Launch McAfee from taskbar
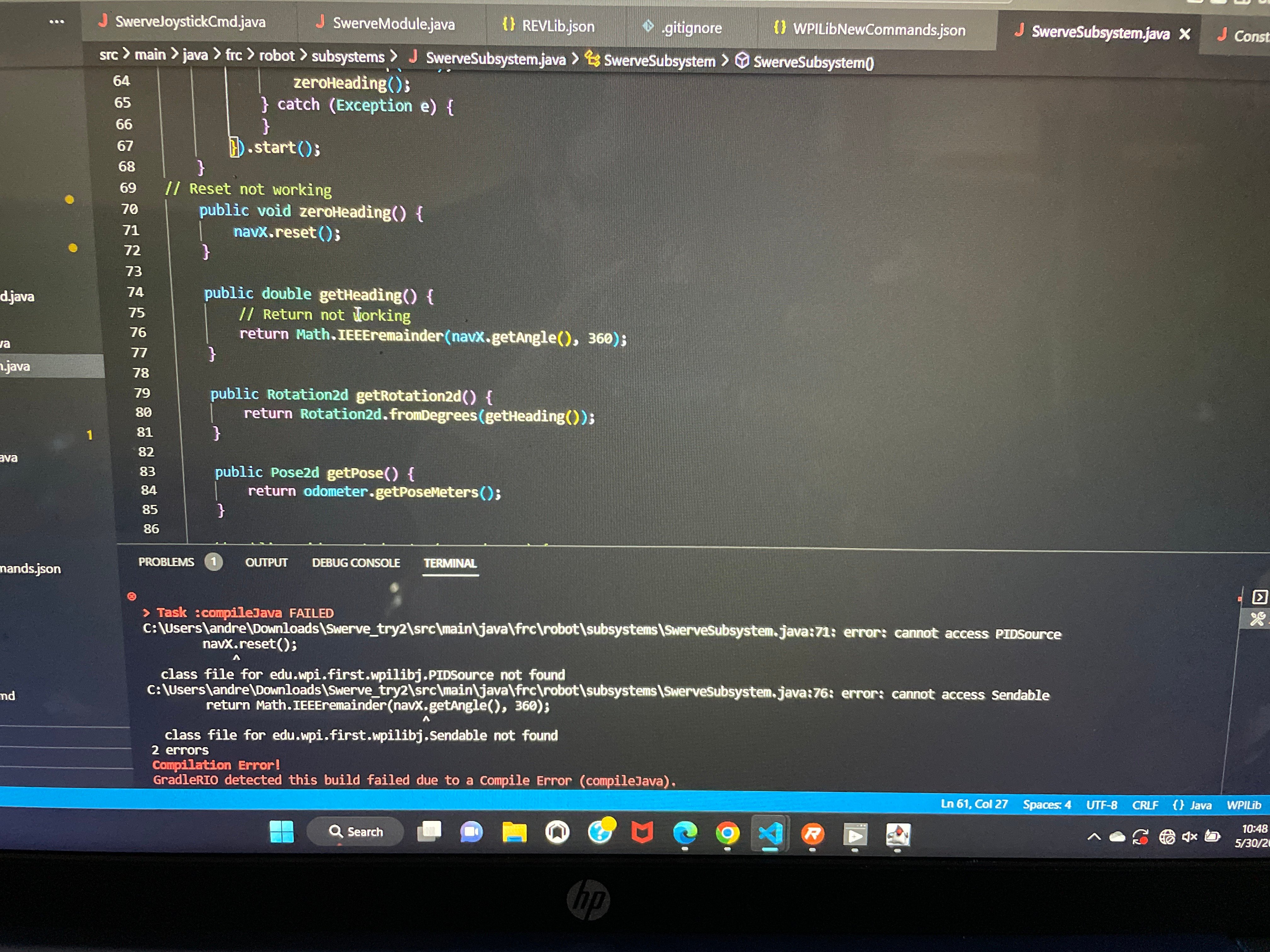The image size is (1270, 952). 642,833
